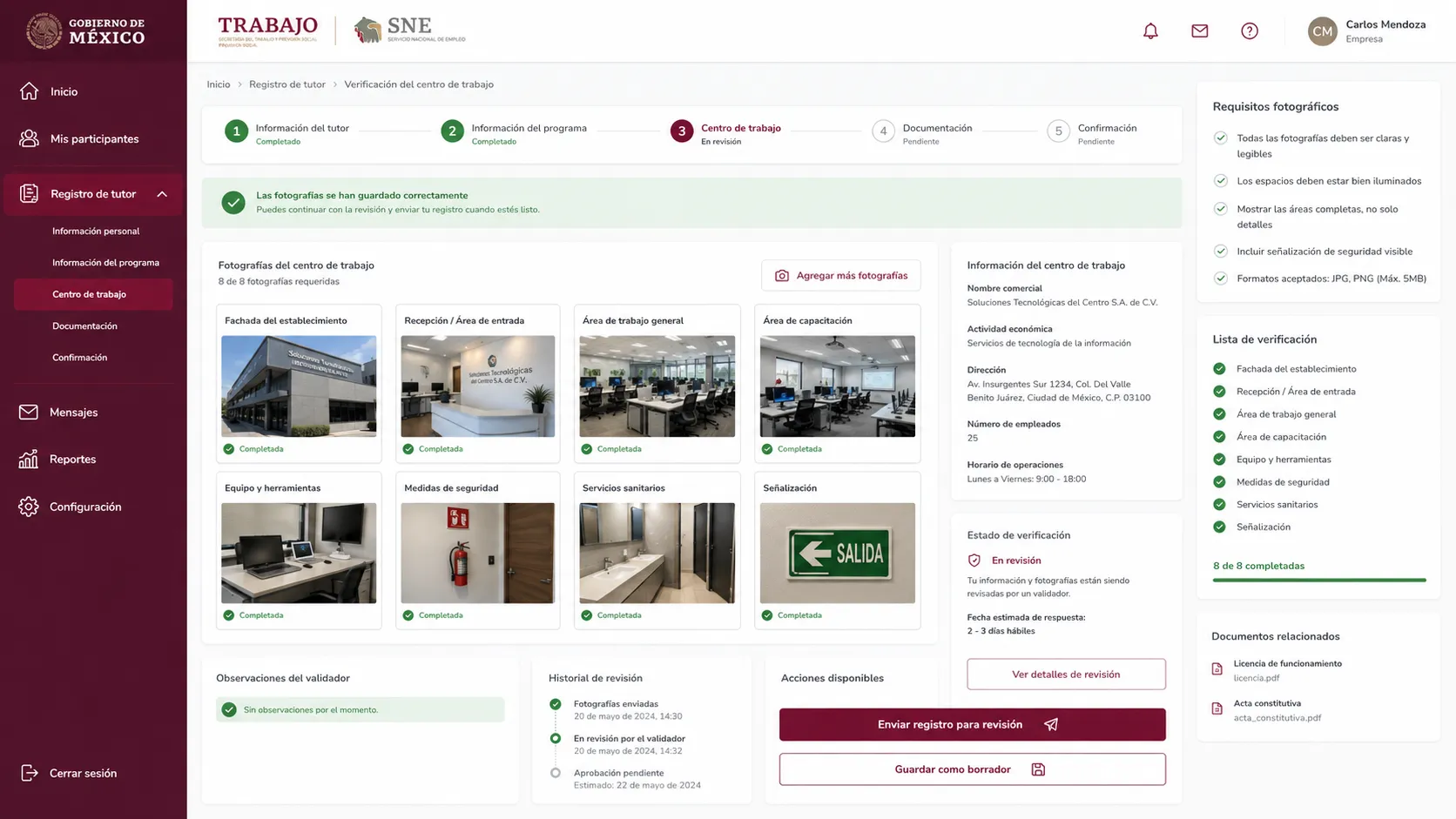Image resolution: width=1456 pixels, height=819 pixels.
Task: Click Enviar registro para revisión button
Action: (x=972, y=724)
